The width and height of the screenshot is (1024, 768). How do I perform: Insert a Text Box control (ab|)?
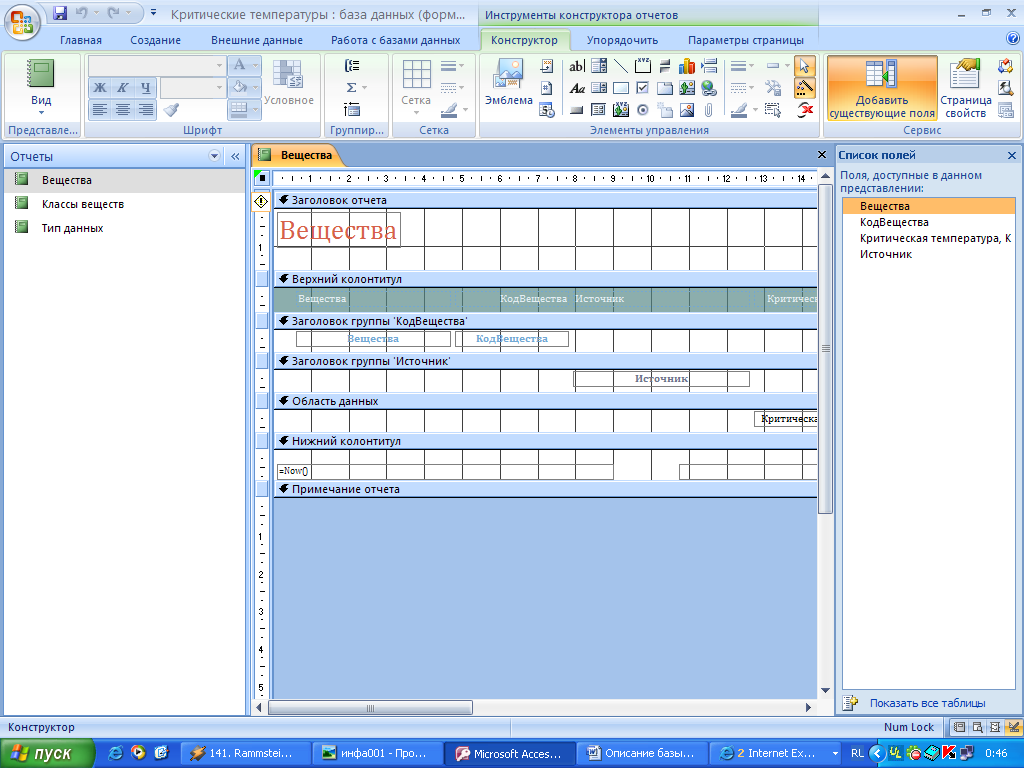[577, 66]
